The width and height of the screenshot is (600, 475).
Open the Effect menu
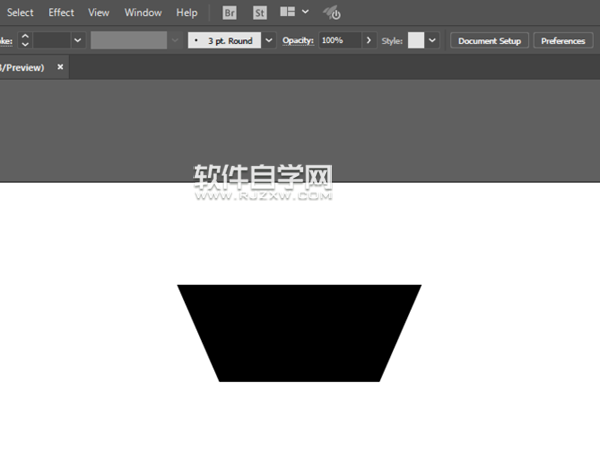(x=61, y=13)
